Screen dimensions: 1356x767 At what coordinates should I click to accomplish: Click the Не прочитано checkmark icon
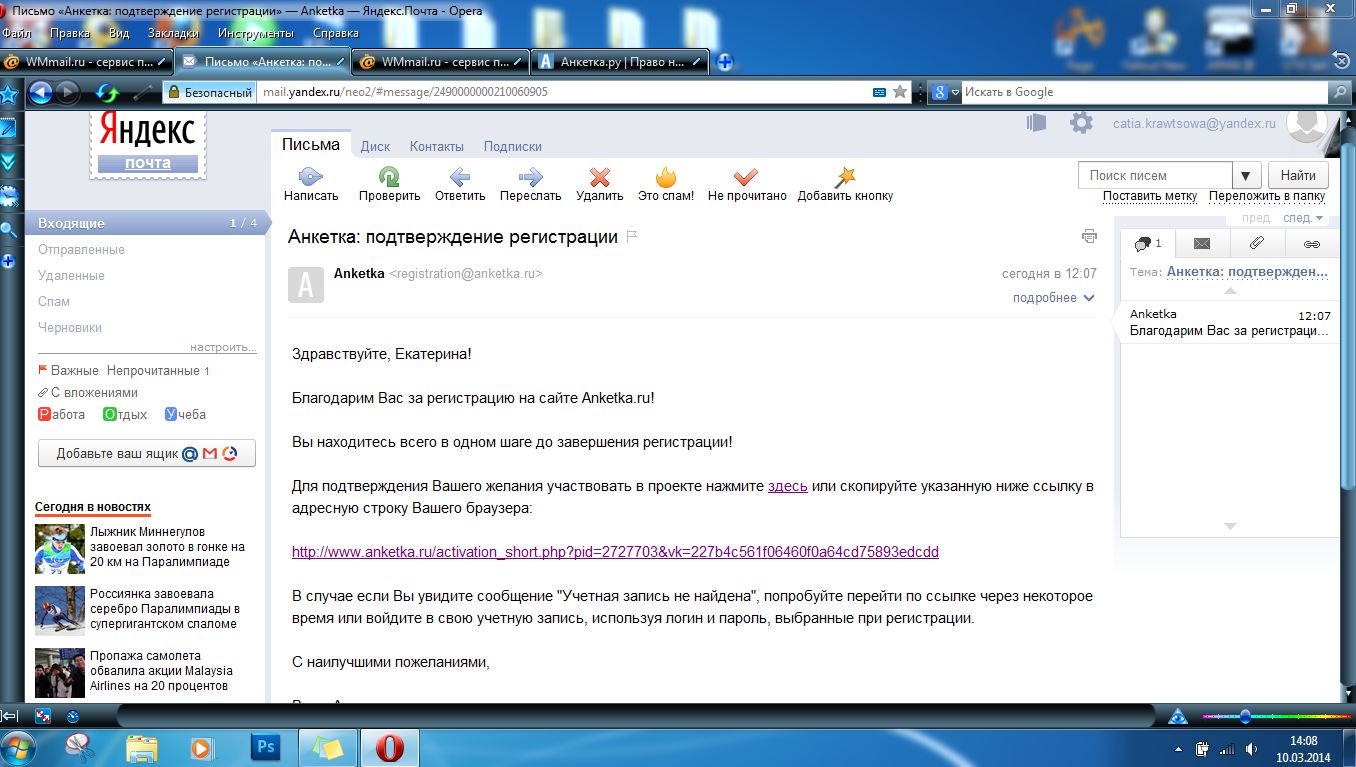point(746,177)
